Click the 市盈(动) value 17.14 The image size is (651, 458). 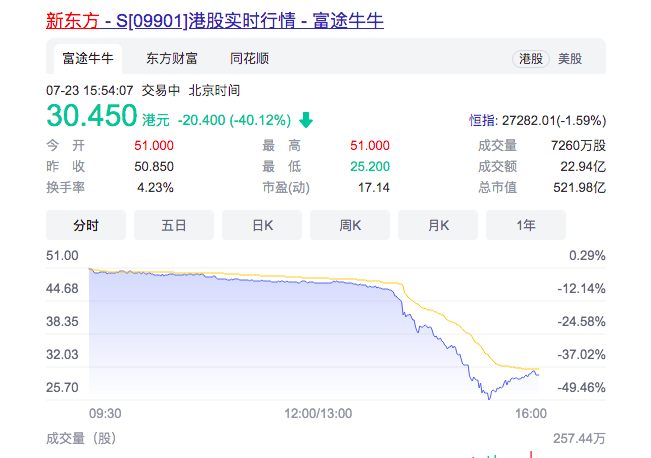point(374,188)
